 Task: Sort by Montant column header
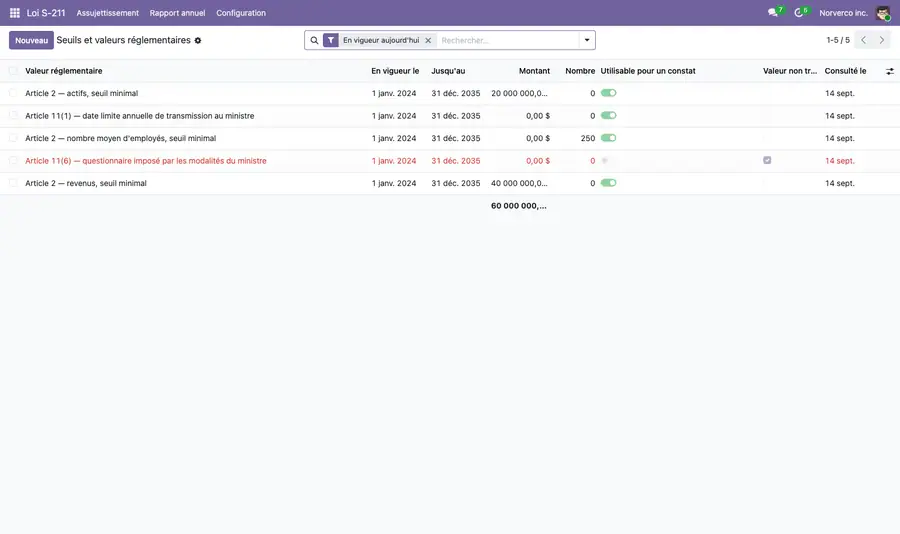pos(534,71)
